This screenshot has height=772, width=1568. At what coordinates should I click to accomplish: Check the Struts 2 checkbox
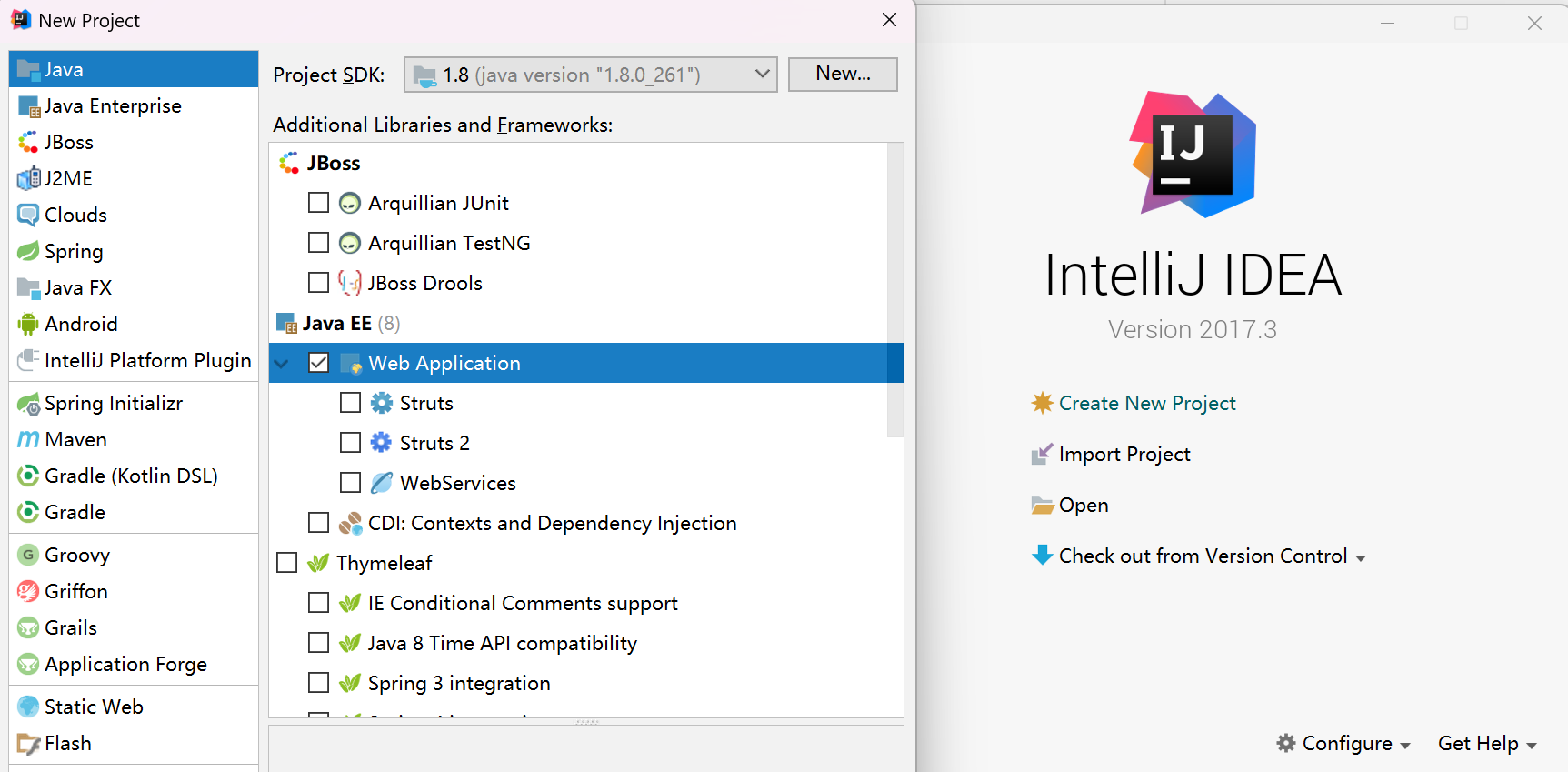click(350, 443)
